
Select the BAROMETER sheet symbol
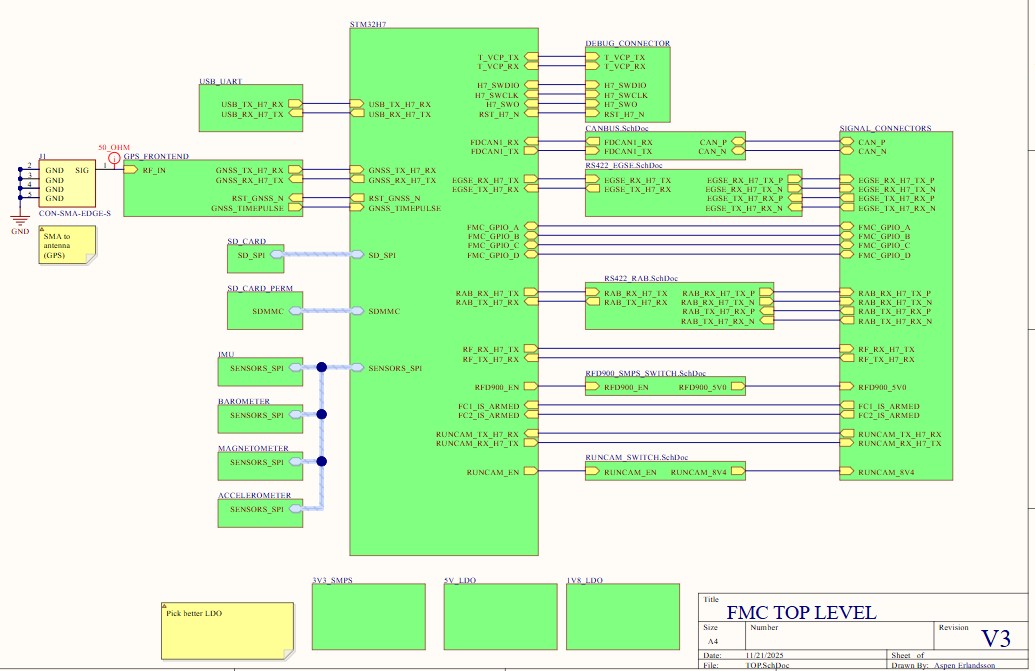258,419
